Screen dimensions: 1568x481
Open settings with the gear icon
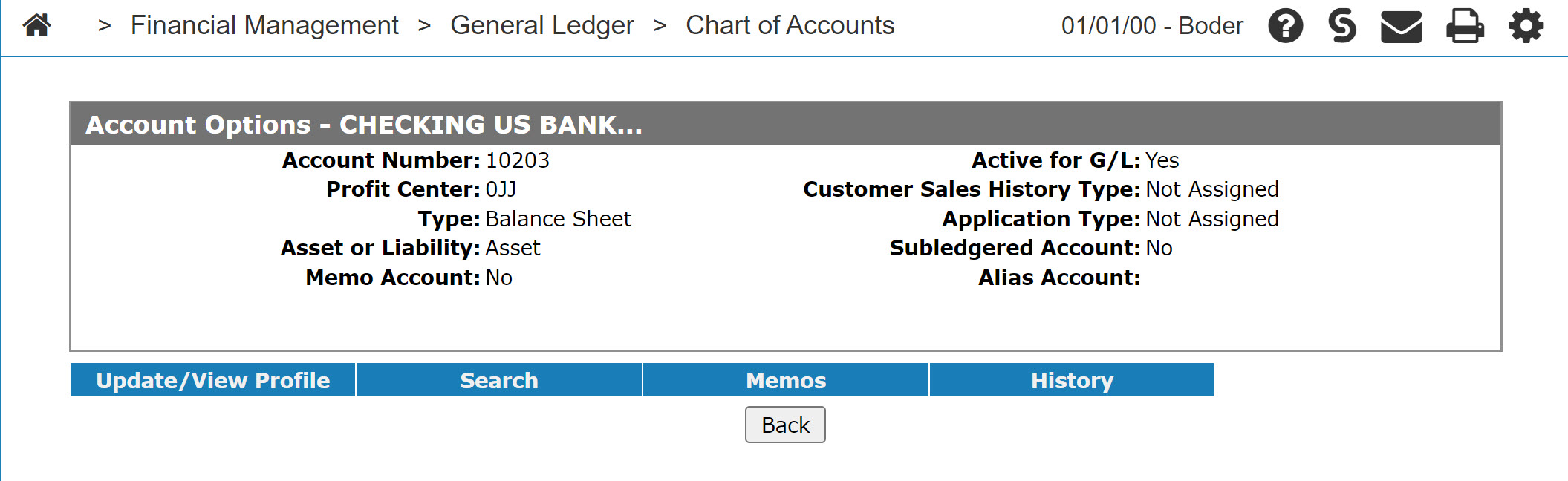click(x=1526, y=26)
